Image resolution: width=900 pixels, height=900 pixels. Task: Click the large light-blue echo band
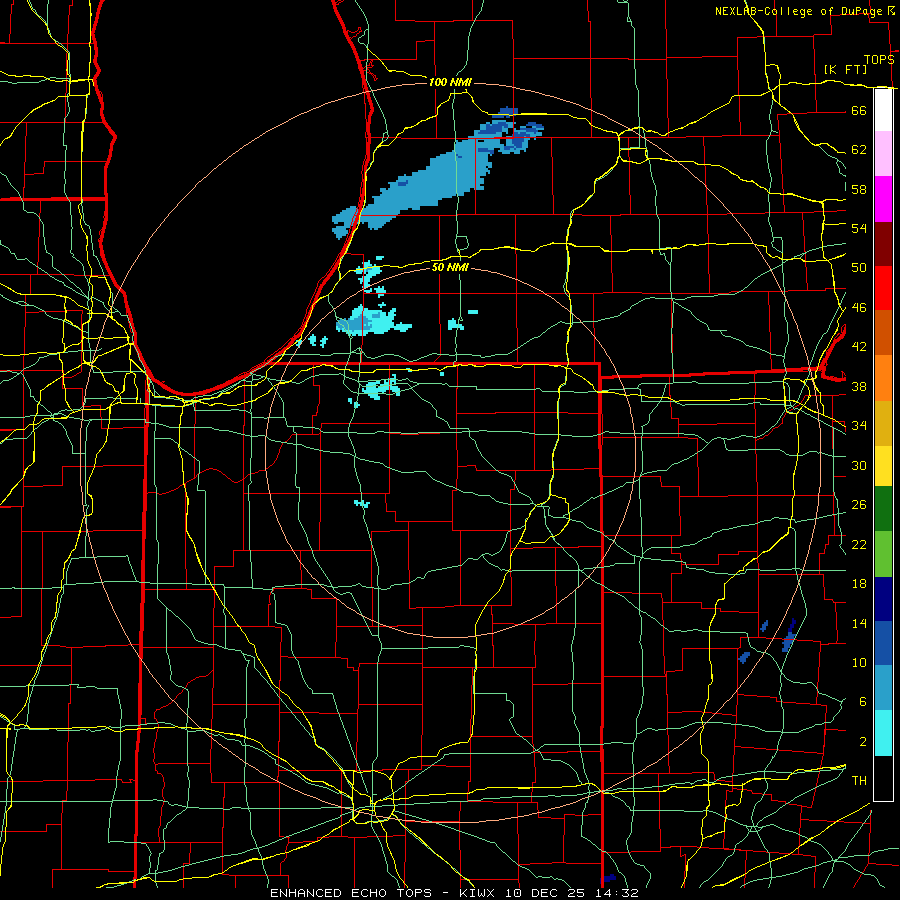click(436, 178)
